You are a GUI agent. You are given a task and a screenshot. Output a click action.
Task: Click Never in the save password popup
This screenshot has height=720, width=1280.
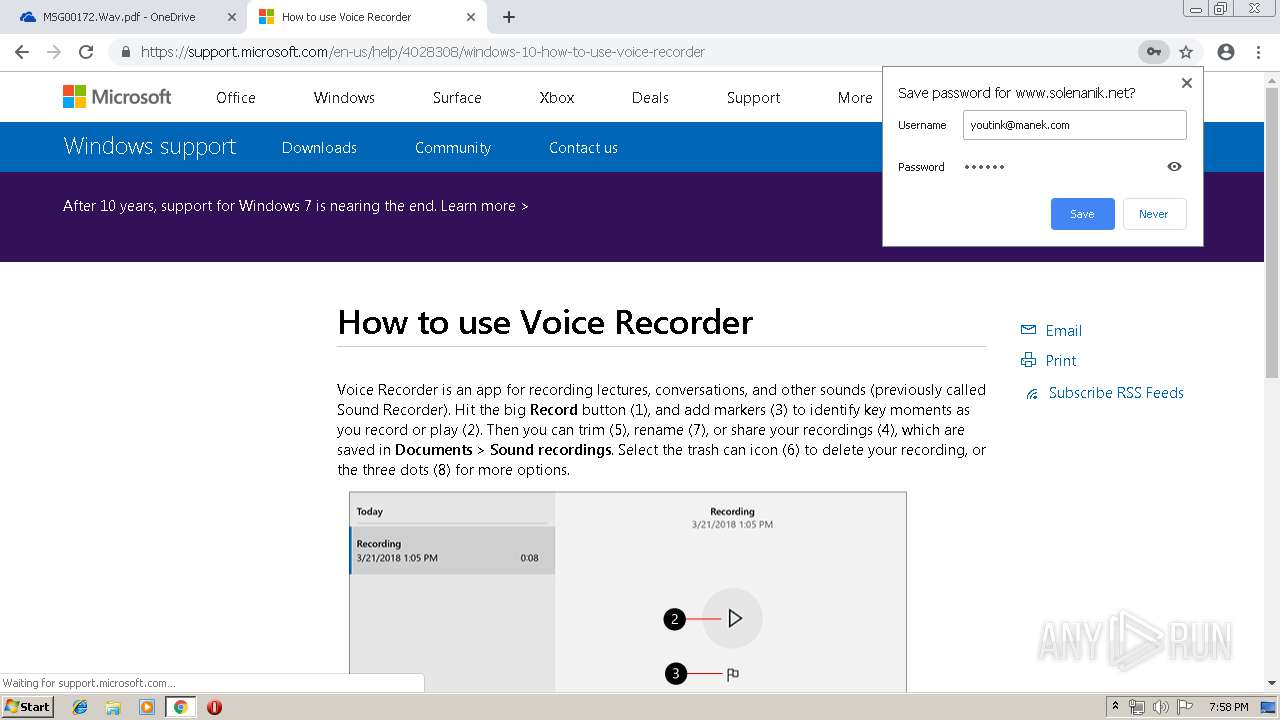coord(1154,214)
